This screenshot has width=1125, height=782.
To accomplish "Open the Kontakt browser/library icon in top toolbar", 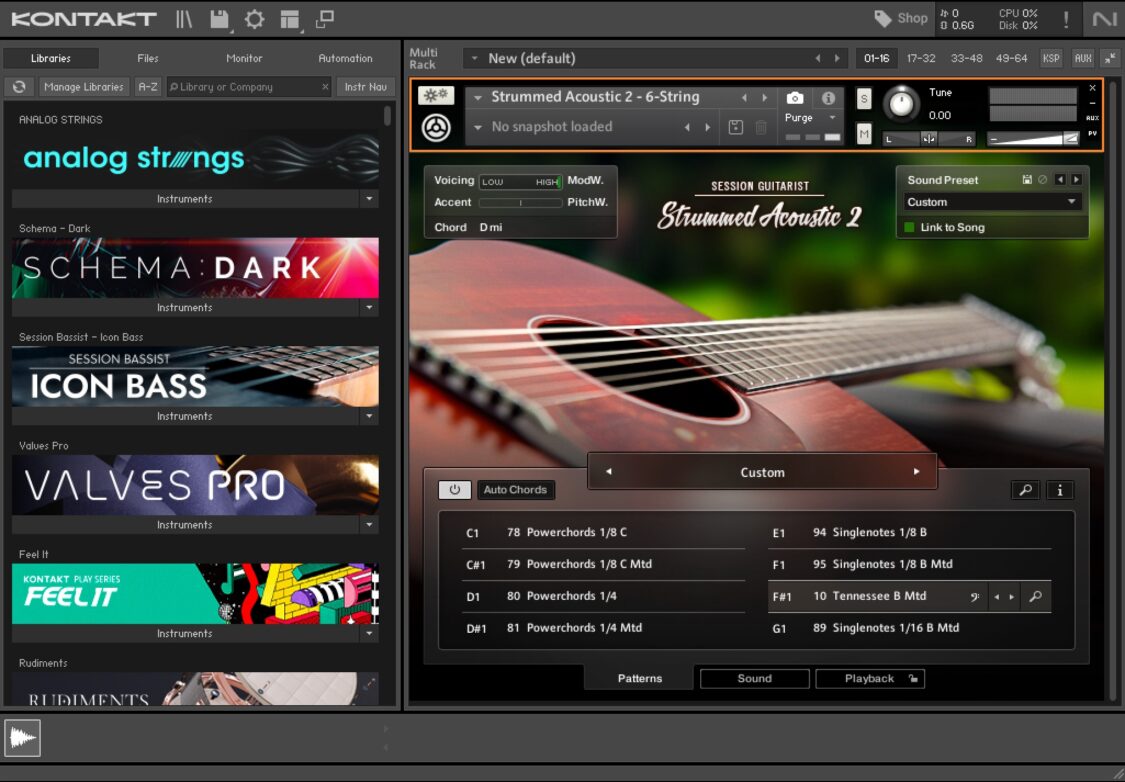I will click(184, 17).
